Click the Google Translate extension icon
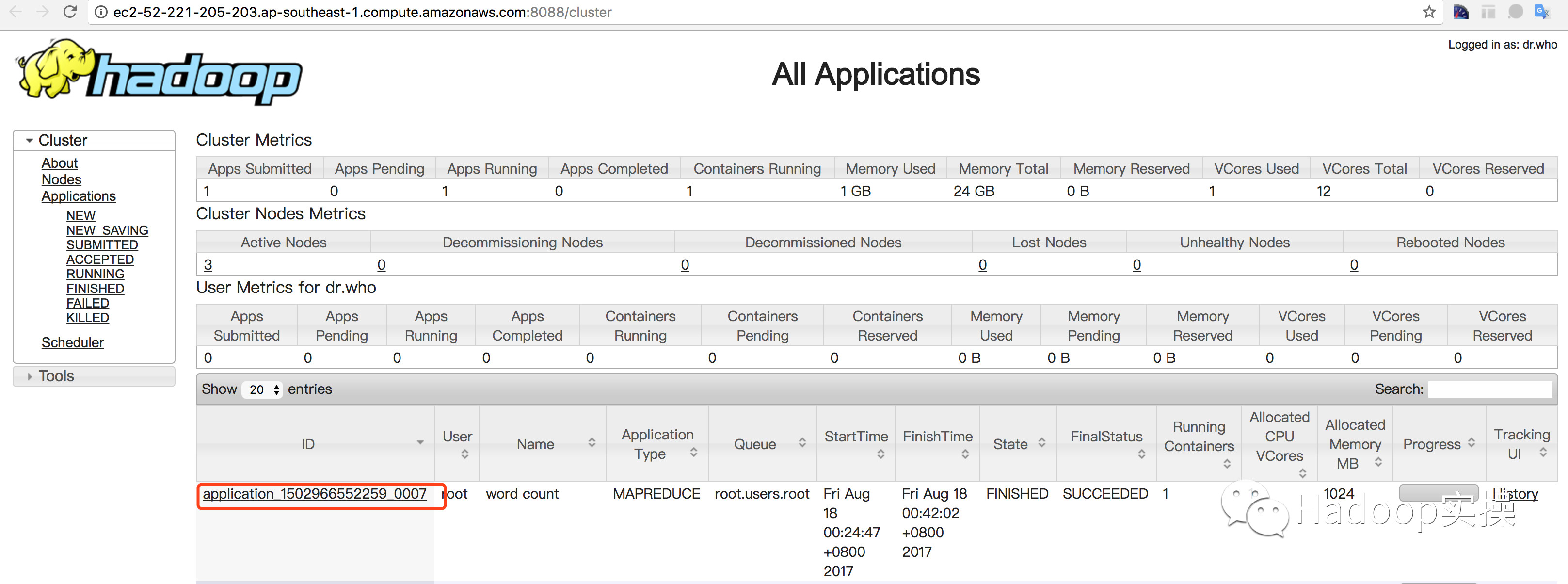 [x=1541, y=12]
